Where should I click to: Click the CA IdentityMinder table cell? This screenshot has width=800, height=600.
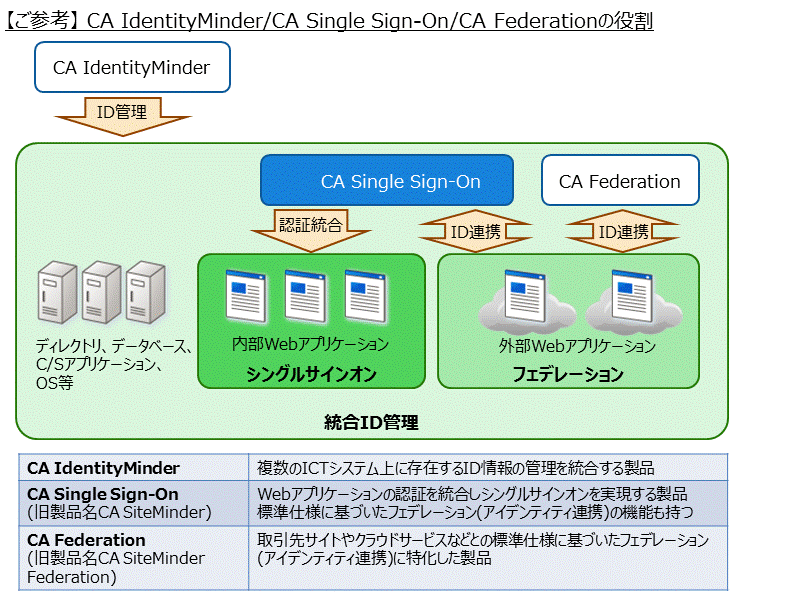134,467
